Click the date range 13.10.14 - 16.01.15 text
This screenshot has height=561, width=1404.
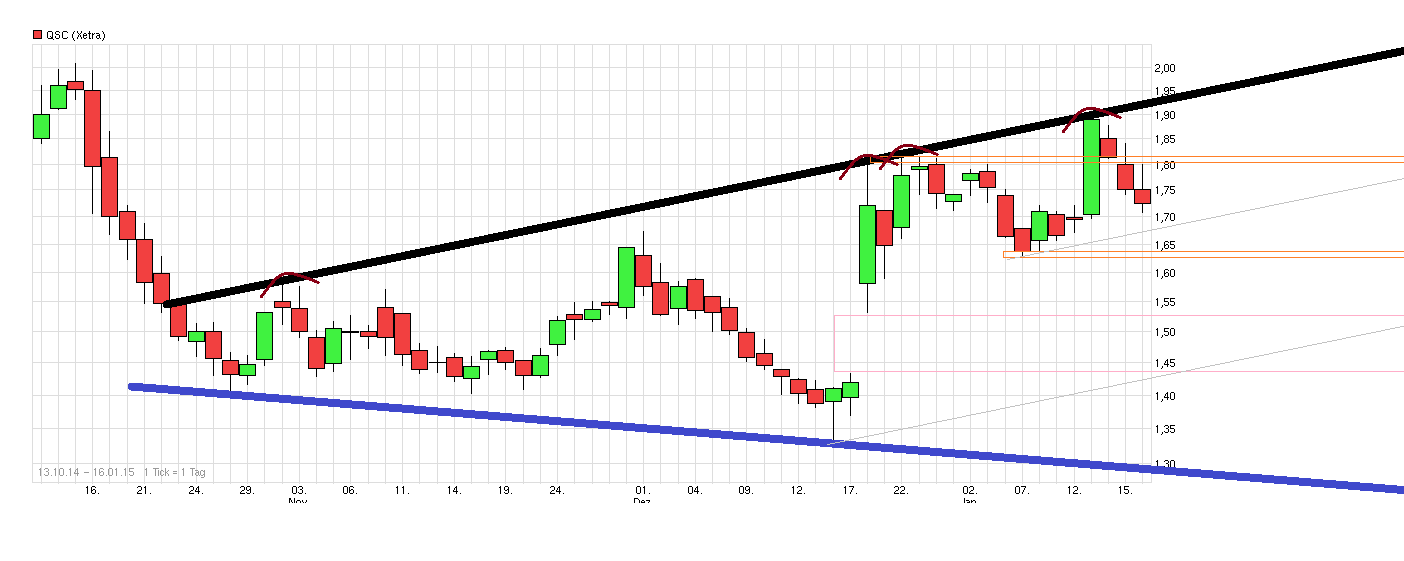click(86, 472)
